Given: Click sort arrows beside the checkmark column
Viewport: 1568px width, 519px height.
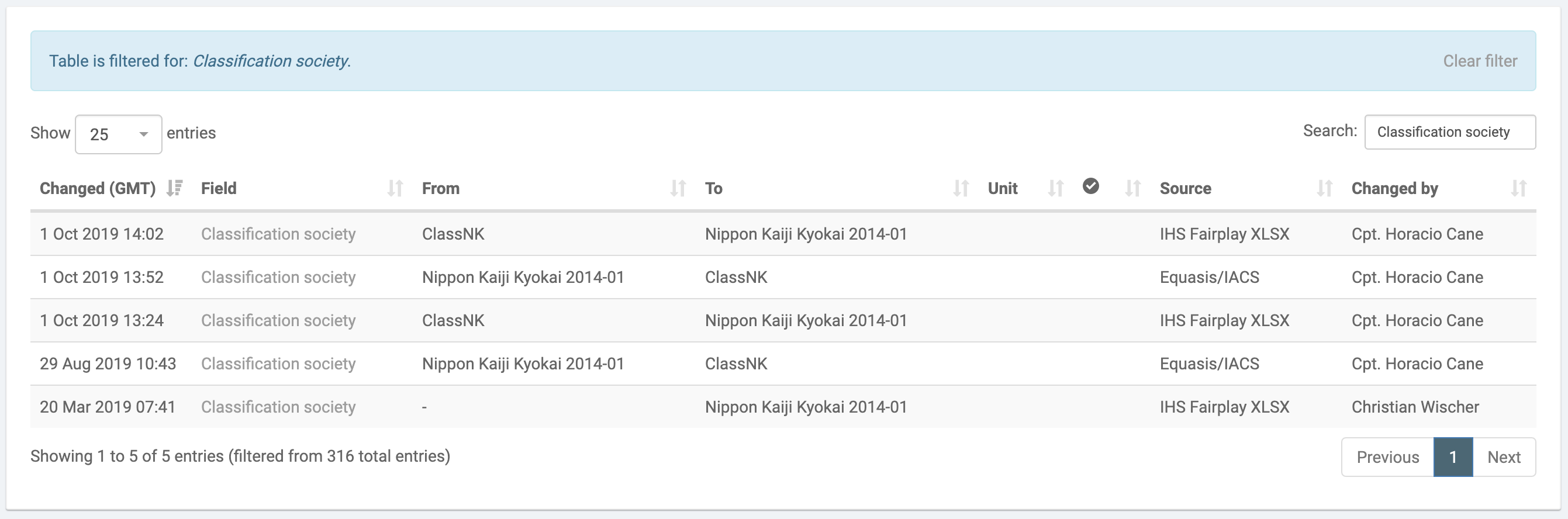Looking at the screenshot, I should (x=1132, y=189).
